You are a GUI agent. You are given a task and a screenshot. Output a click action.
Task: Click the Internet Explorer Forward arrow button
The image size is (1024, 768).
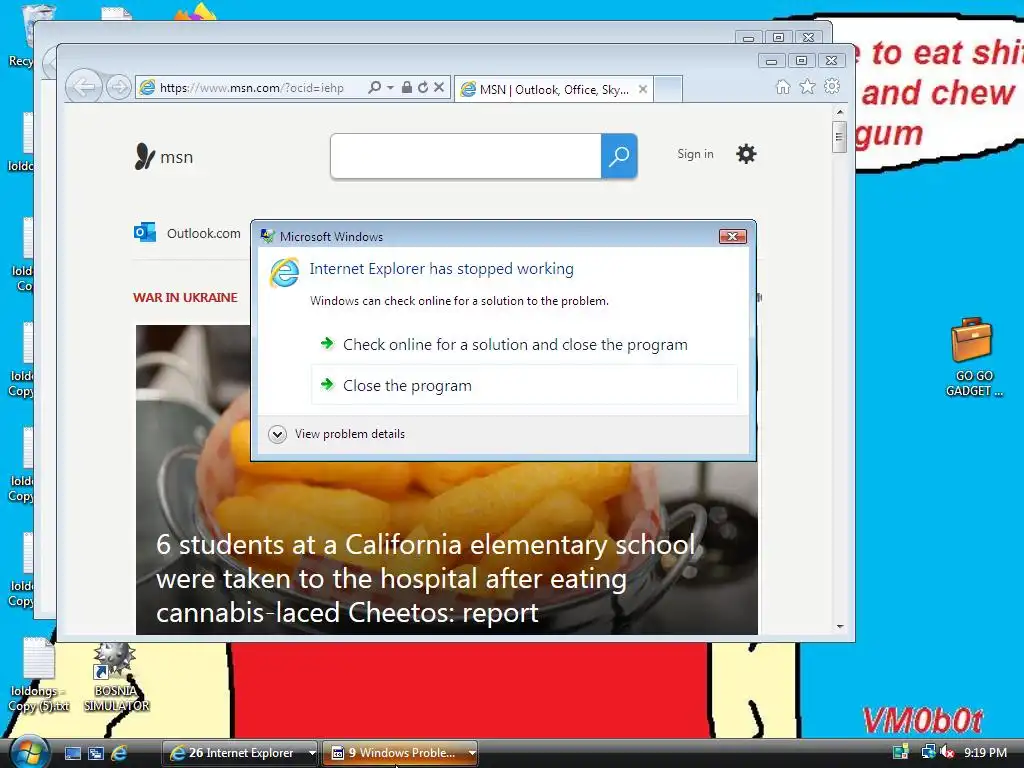coord(118,87)
